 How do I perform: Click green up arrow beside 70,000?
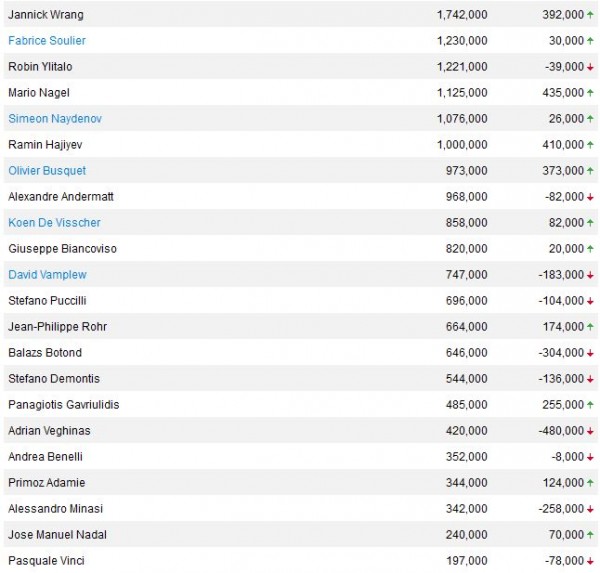(590, 534)
